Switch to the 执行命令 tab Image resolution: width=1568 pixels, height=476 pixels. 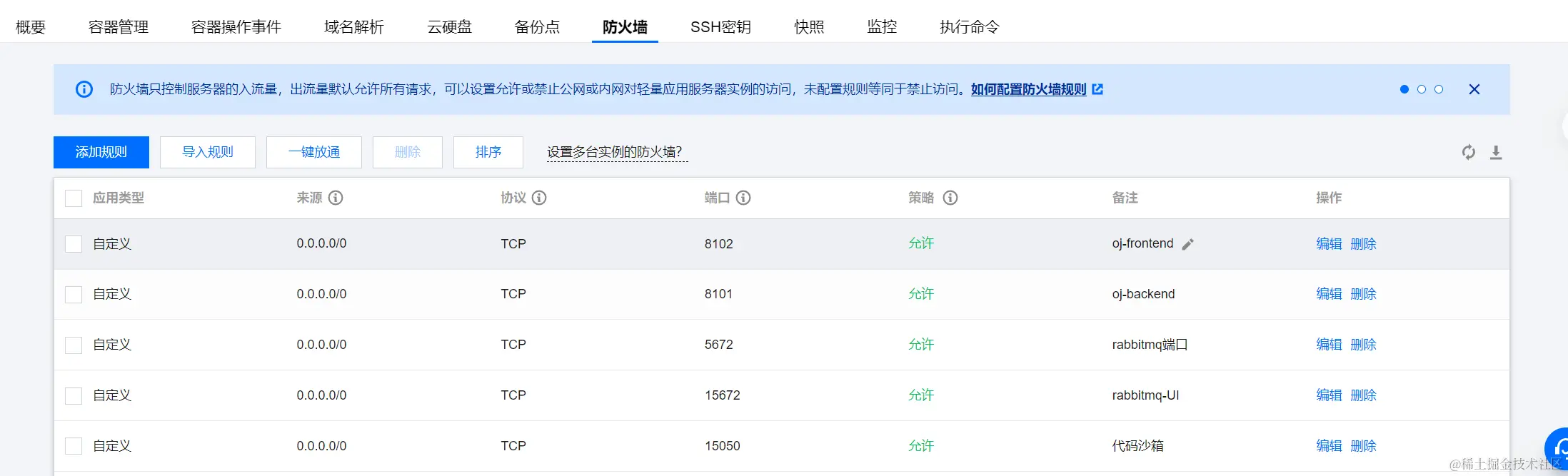click(970, 27)
